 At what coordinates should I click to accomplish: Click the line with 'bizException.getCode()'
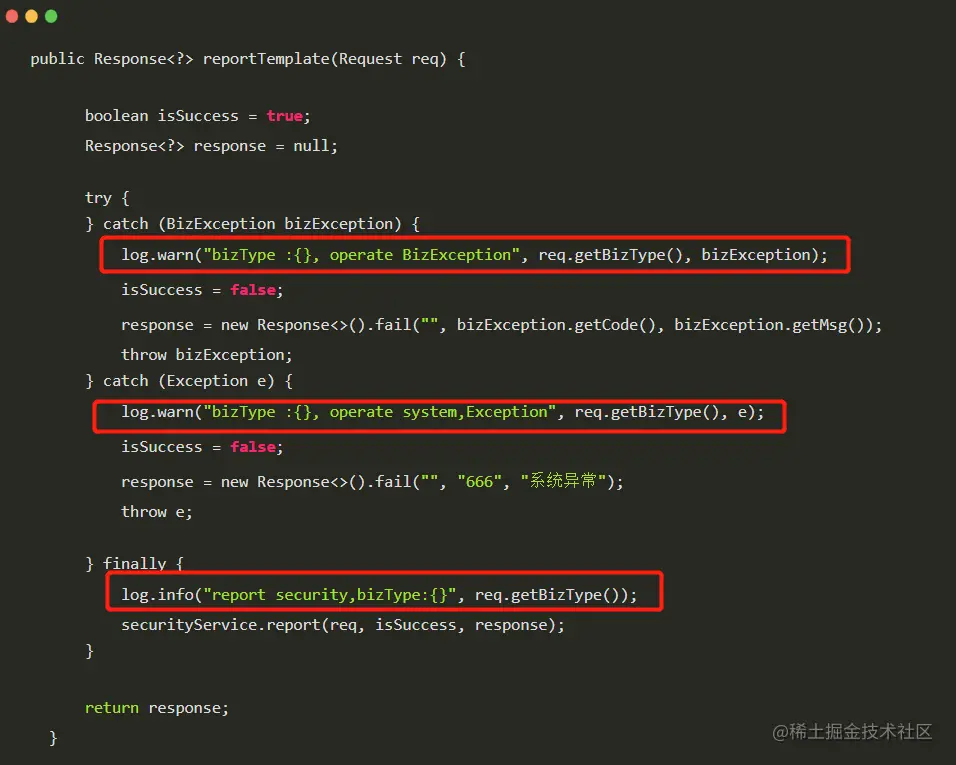[x=501, y=325]
